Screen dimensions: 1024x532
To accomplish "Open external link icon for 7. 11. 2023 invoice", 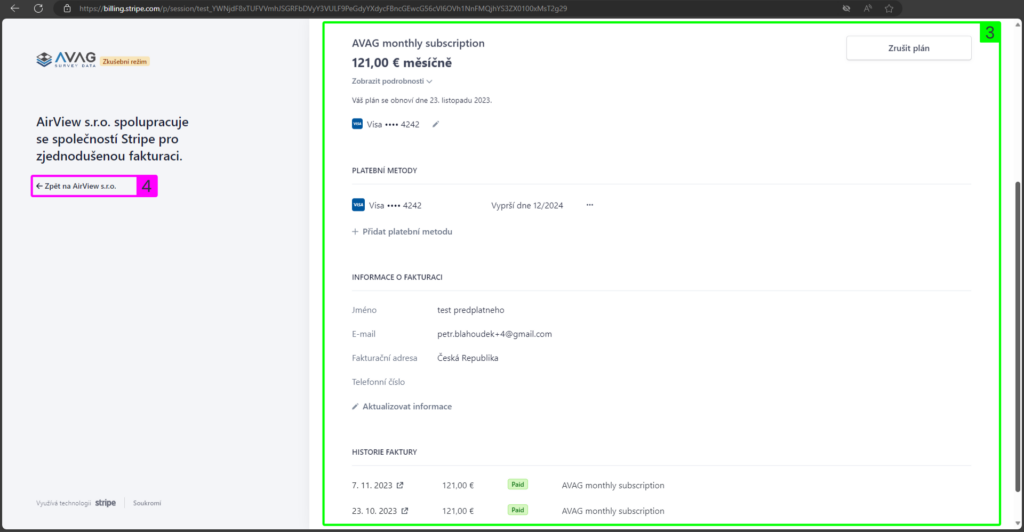I will click(401, 485).
